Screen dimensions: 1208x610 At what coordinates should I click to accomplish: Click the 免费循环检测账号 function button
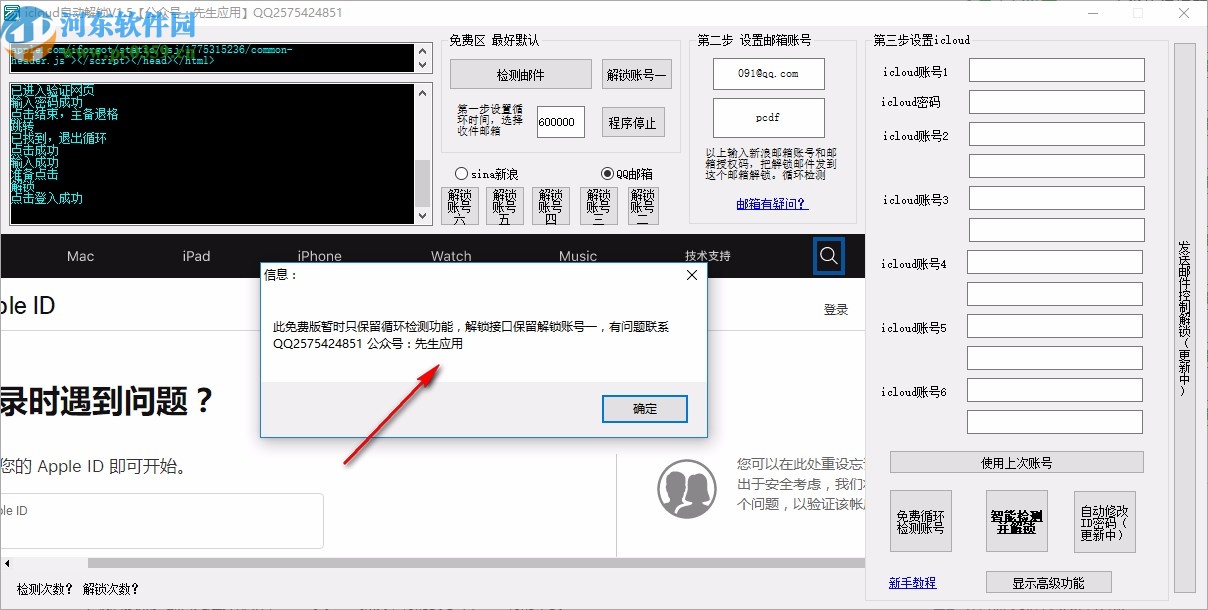919,521
